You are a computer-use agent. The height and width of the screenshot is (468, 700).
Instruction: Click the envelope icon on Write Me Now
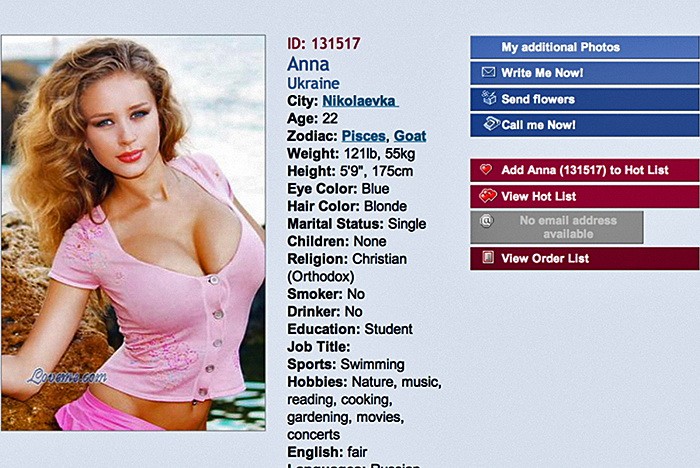[x=488, y=72]
